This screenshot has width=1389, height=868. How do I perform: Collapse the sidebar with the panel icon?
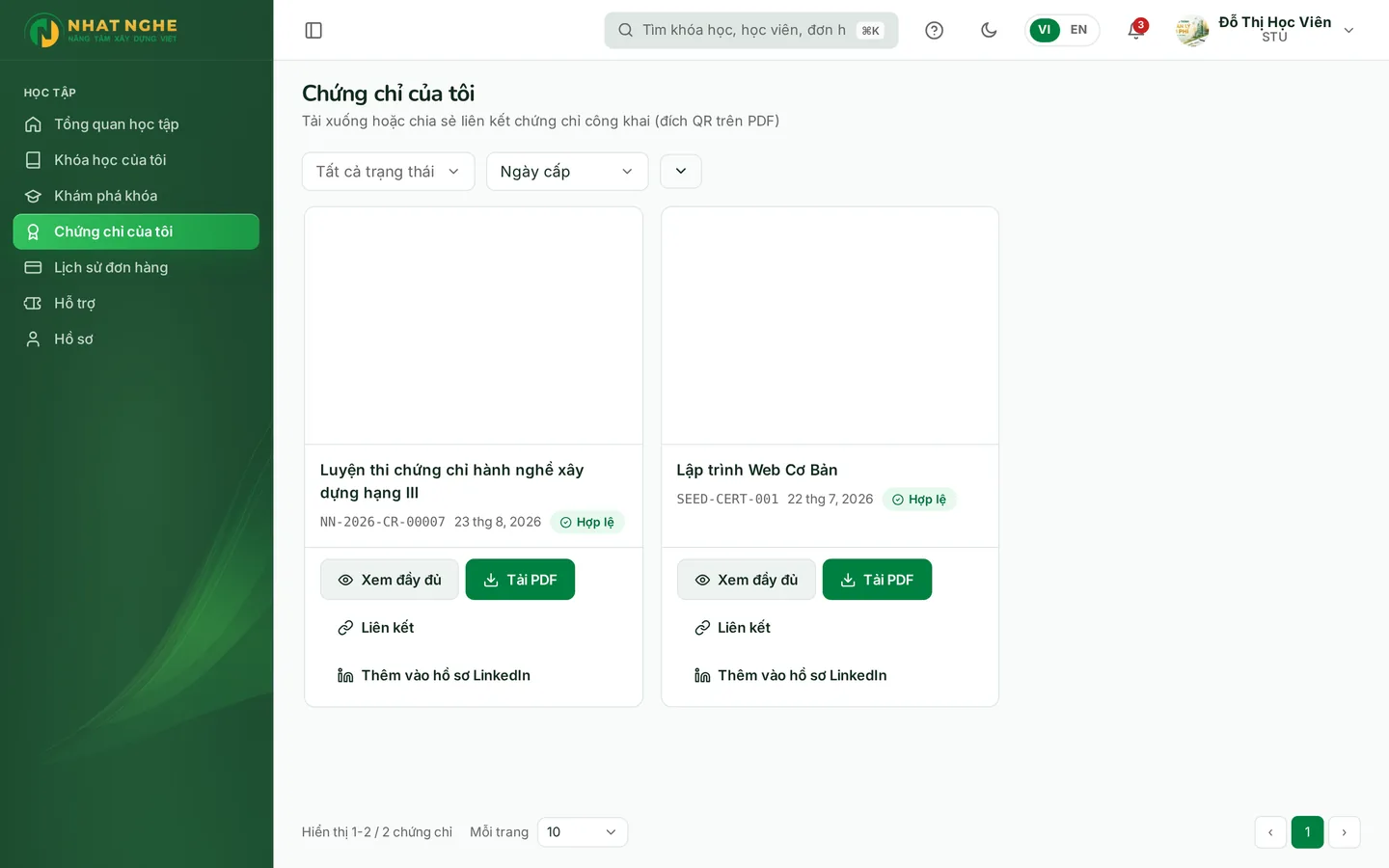[313, 30]
